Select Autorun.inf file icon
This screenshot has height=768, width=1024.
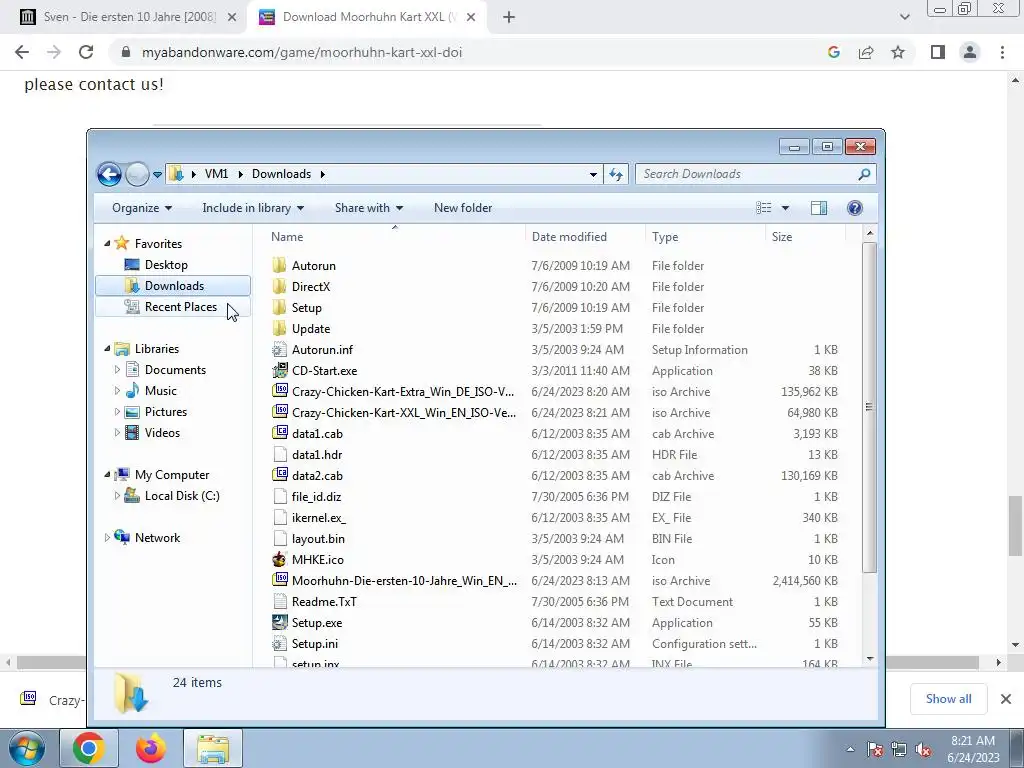point(280,349)
